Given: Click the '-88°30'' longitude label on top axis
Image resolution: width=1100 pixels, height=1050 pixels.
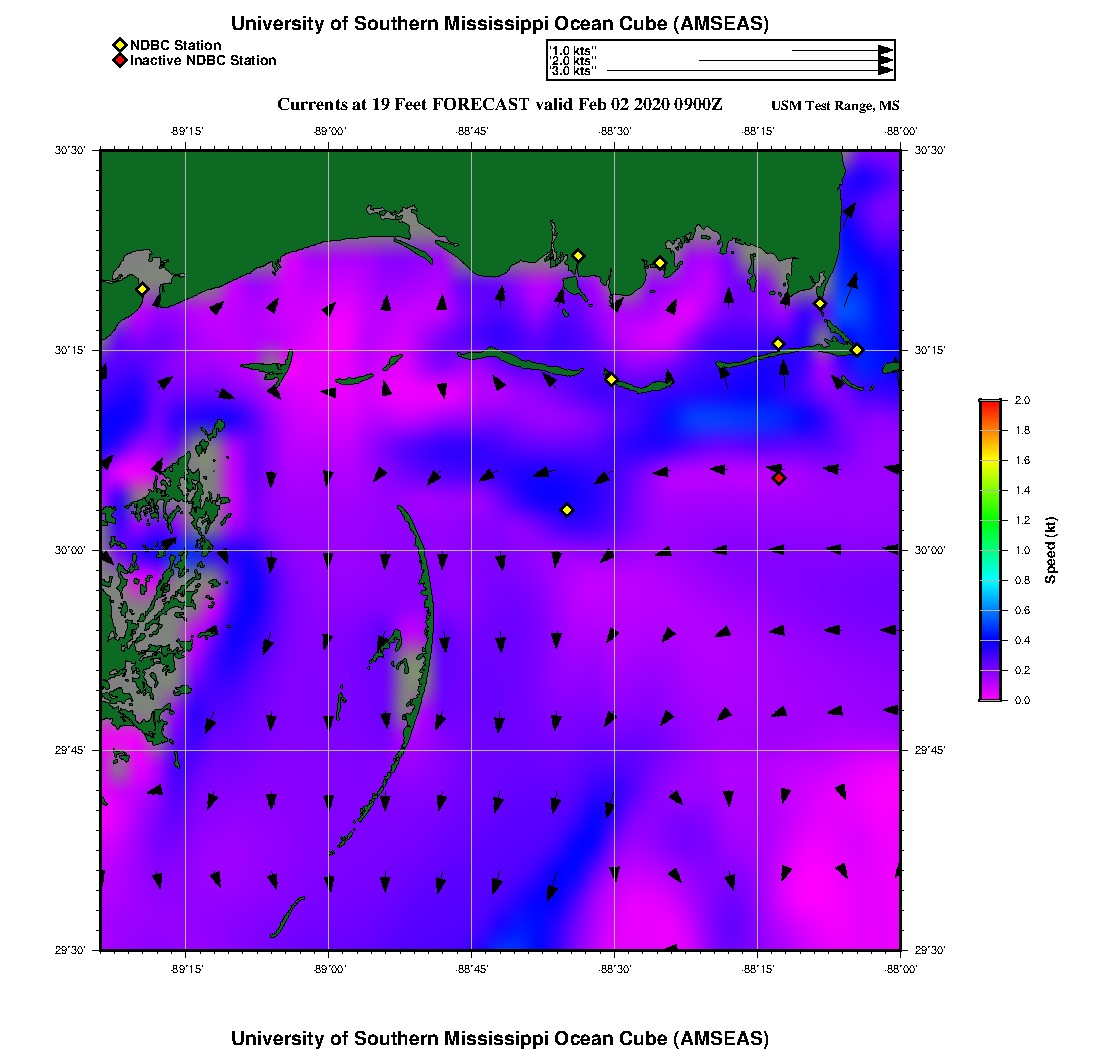Looking at the screenshot, I should point(615,131).
